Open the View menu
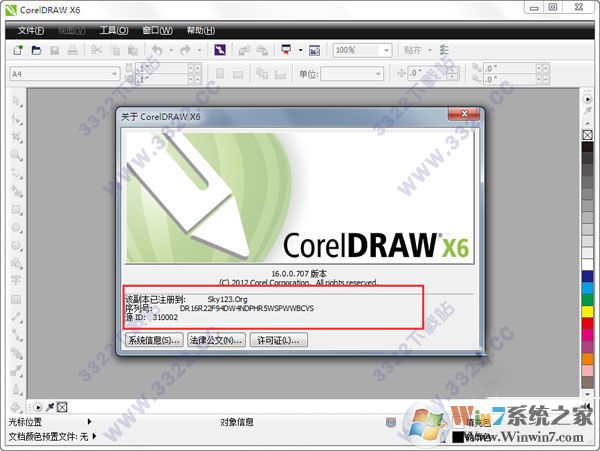This screenshot has height=451, width=600. (72, 30)
